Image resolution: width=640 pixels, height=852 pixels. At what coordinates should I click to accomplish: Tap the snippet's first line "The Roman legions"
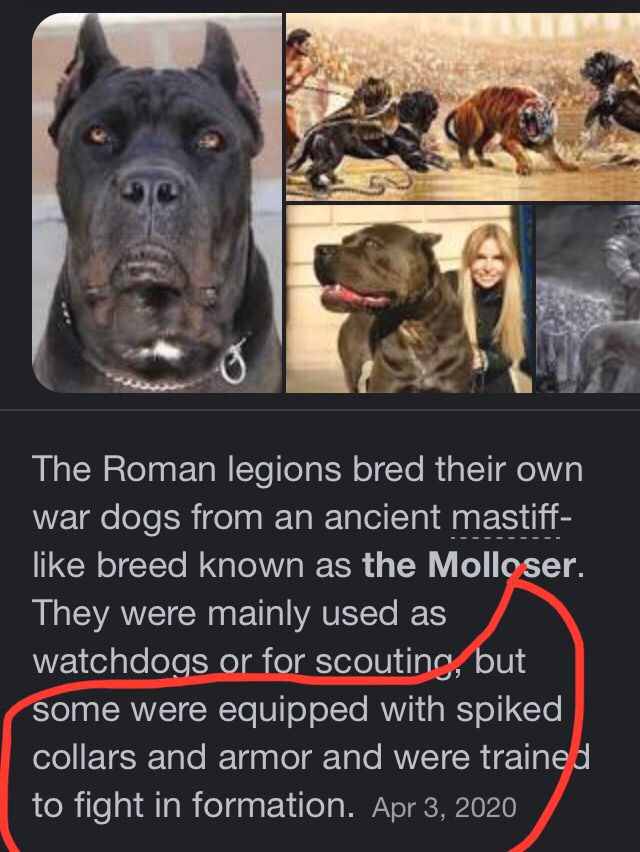187,469
